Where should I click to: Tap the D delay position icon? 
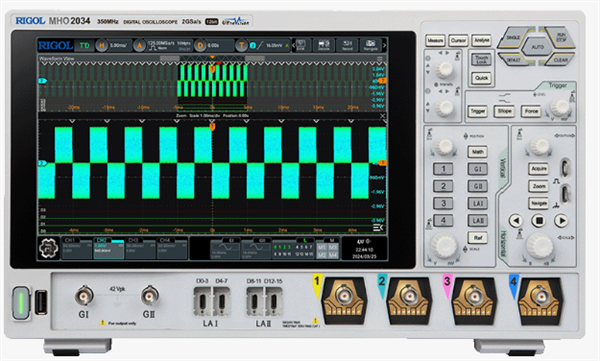coord(200,46)
